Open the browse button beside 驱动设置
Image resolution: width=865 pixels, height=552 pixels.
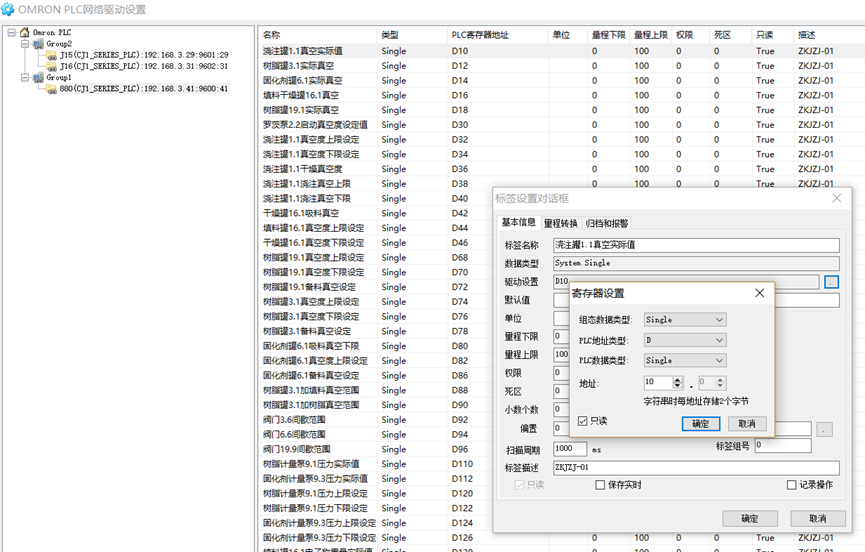pos(831,282)
